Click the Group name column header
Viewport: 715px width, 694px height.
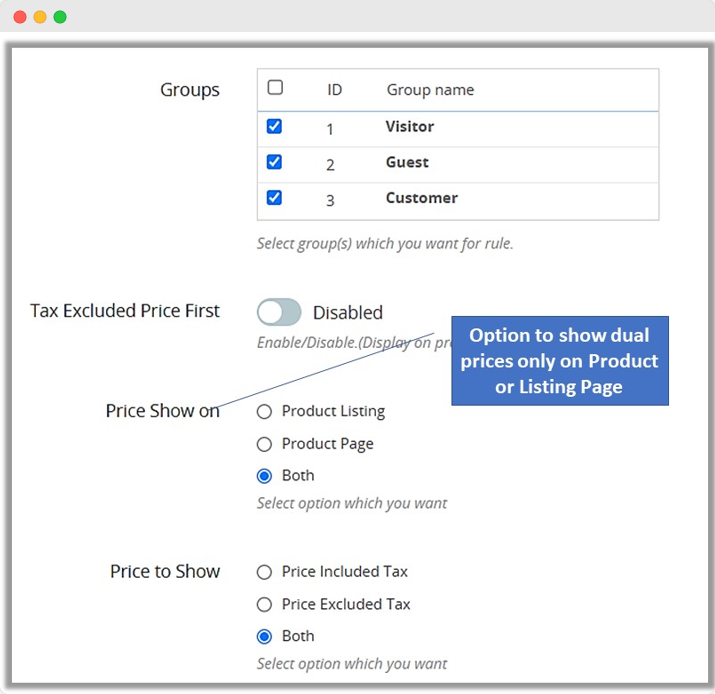pyautogui.click(x=430, y=90)
